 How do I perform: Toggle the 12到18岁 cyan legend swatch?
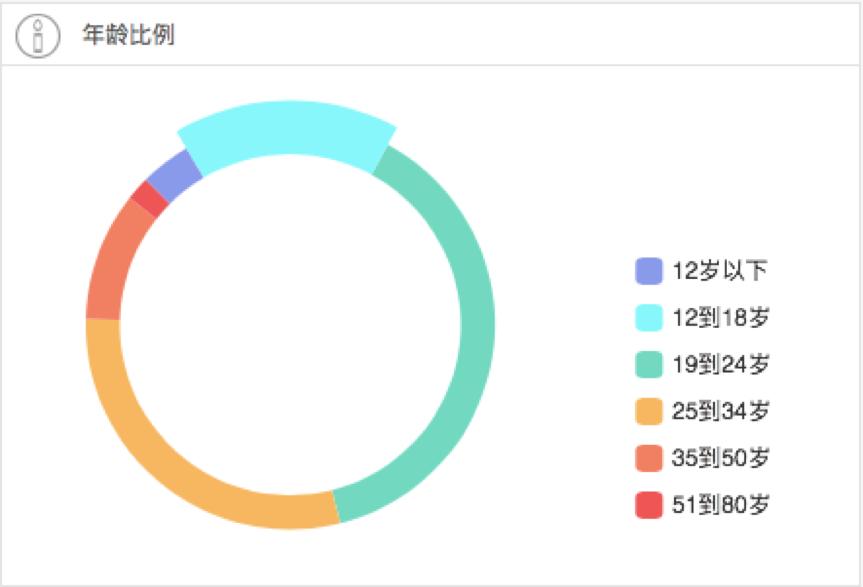(649, 317)
